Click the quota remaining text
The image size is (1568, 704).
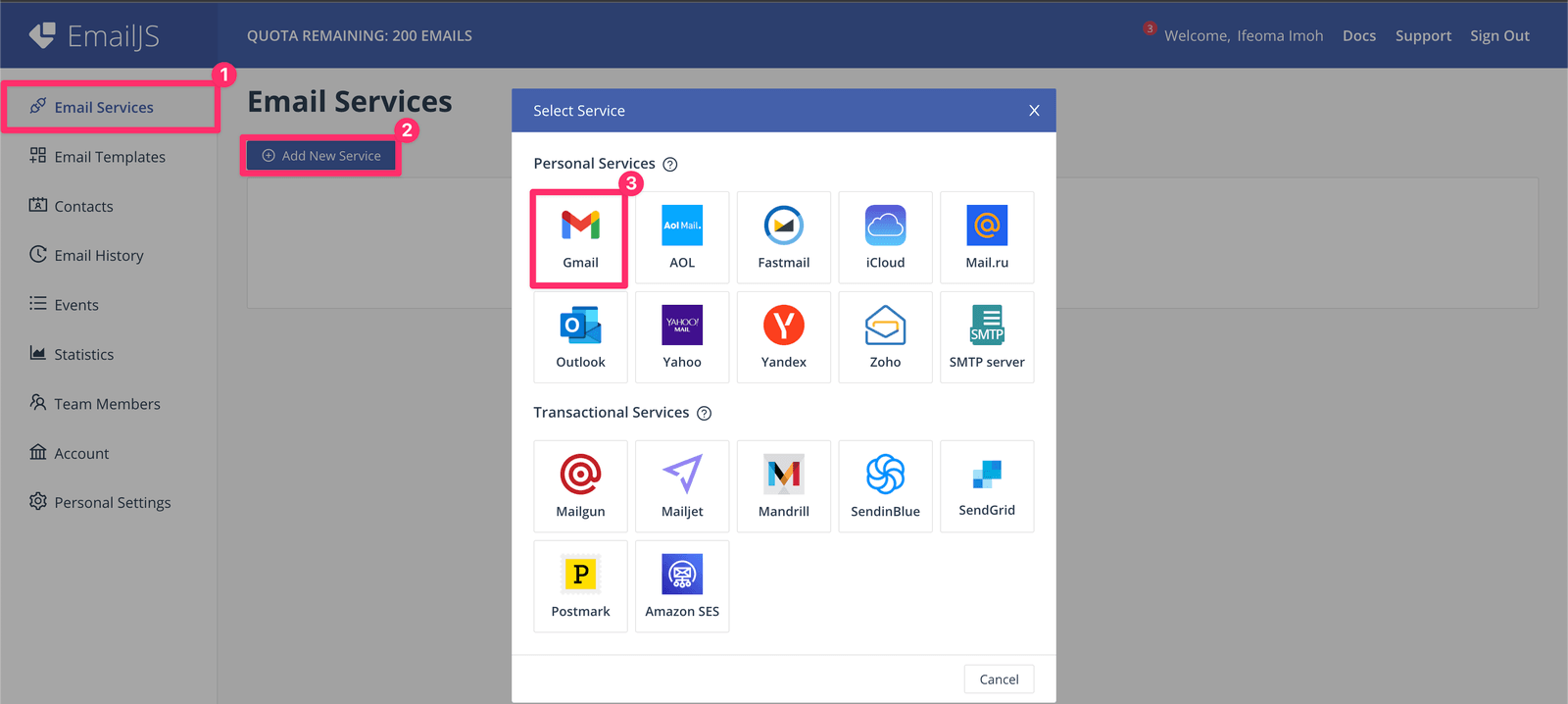click(360, 36)
